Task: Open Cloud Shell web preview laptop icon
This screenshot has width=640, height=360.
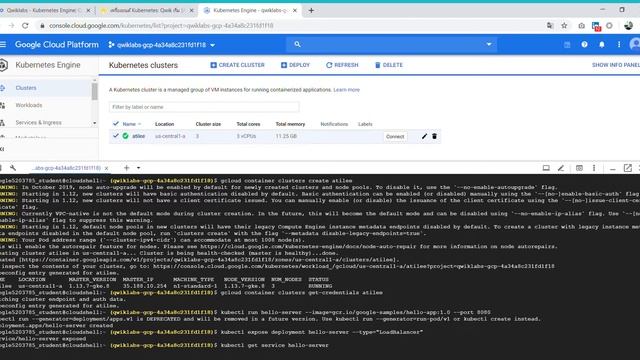Action: pos(546,168)
